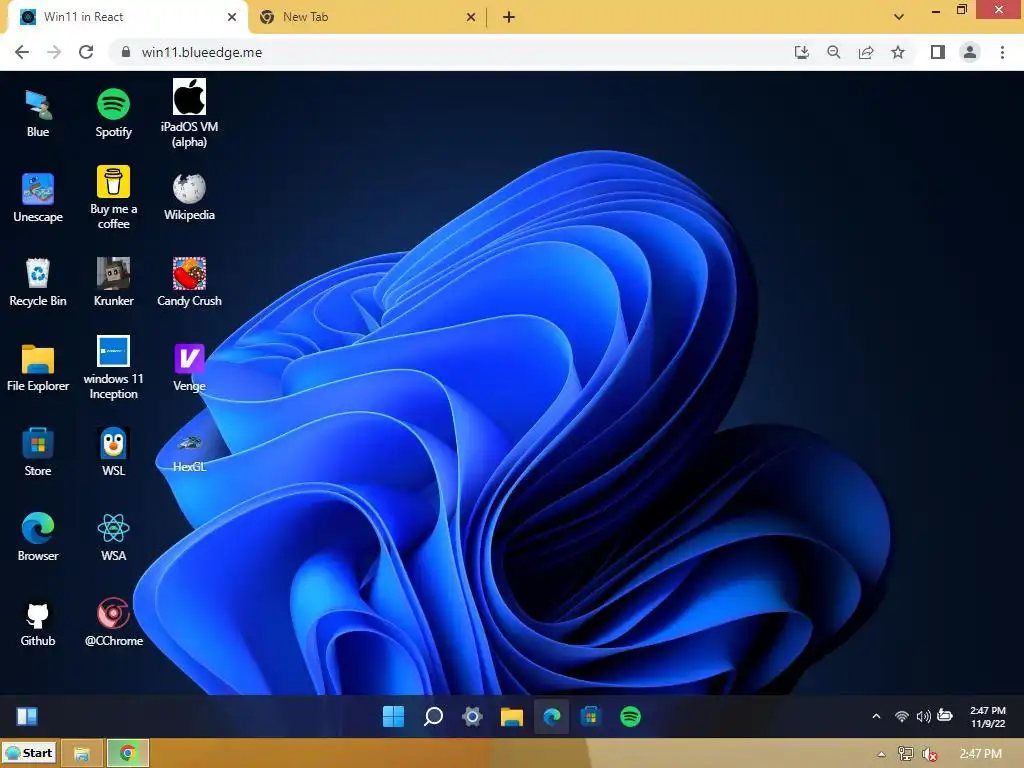This screenshot has width=1024, height=768.
Task: Open Chrome zoom magnifier icon
Action: pyautogui.click(x=833, y=52)
